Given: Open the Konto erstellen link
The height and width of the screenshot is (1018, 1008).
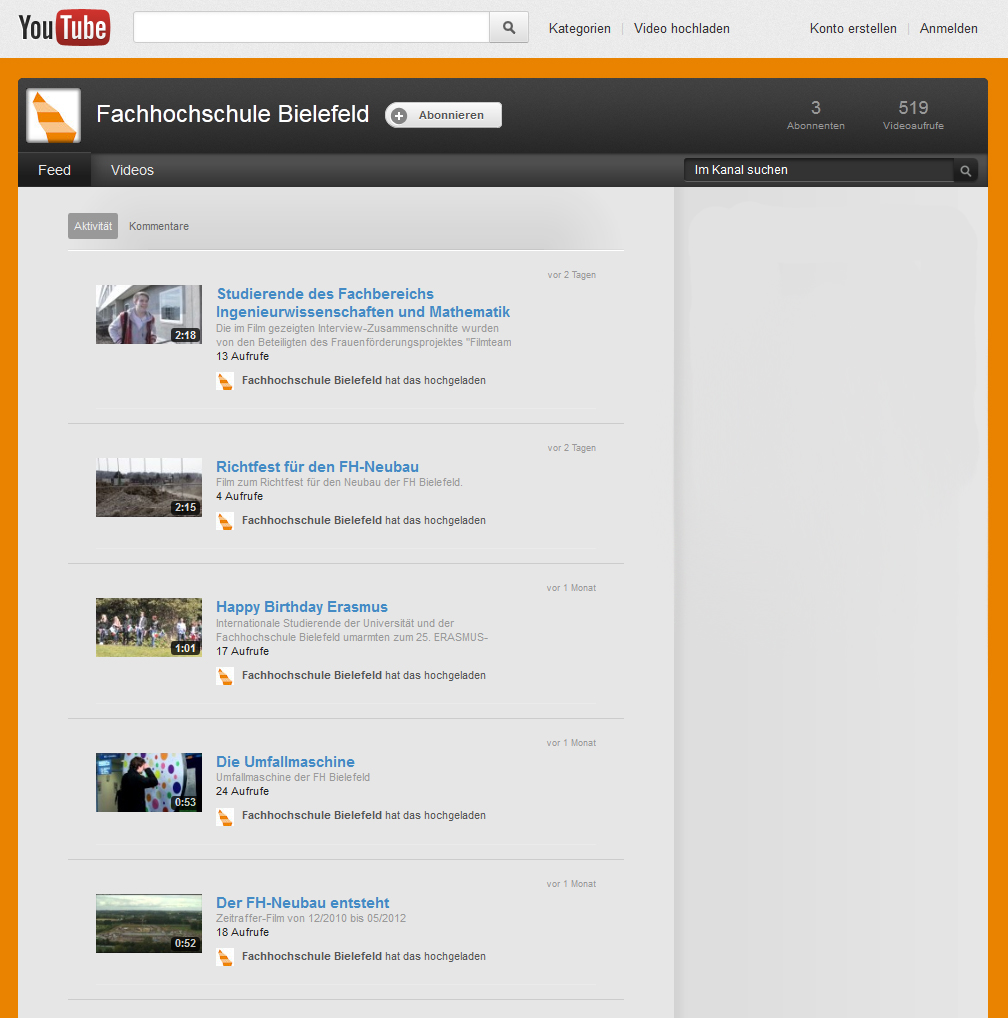Looking at the screenshot, I should click(x=853, y=28).
